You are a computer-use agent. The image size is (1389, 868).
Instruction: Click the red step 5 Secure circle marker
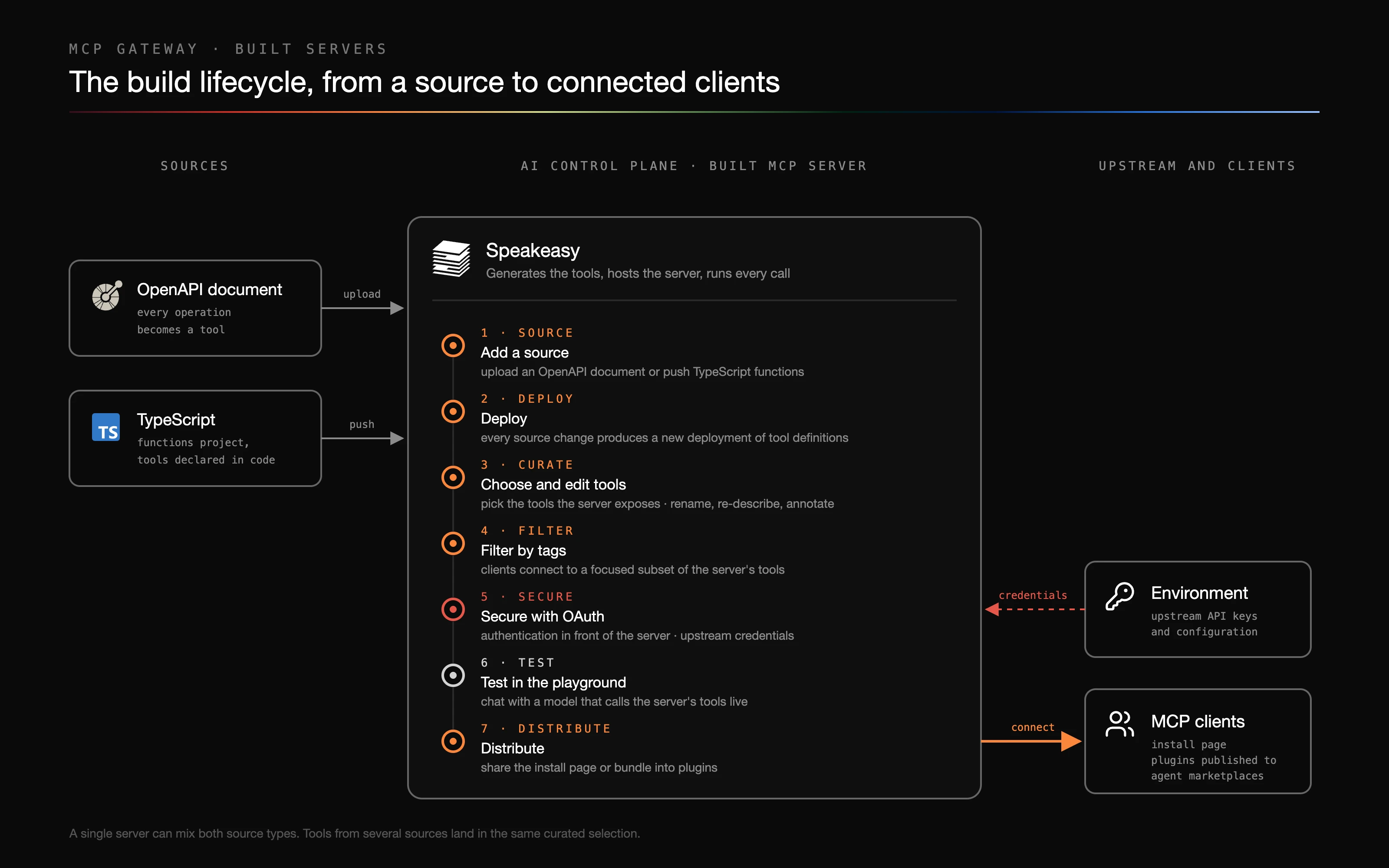[453, 609]
